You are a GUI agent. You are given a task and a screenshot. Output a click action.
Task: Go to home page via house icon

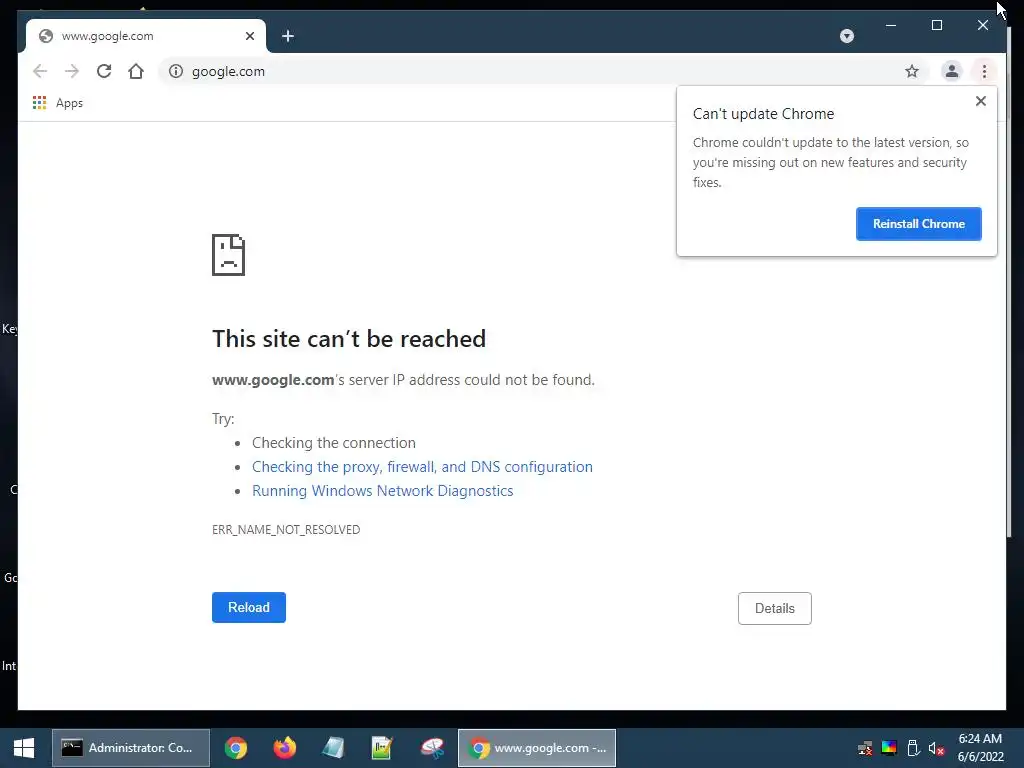click(x=136, y=71)
